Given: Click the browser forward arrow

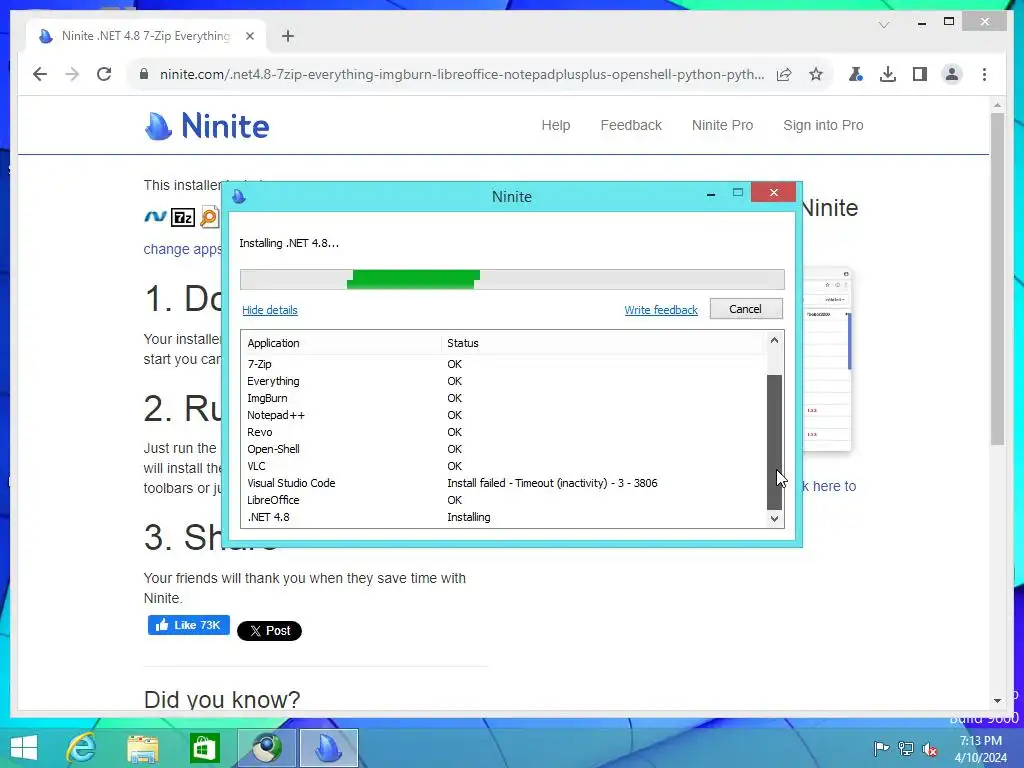Looking at the screenshot, I should pyautogui.click(x=72, y=74).
